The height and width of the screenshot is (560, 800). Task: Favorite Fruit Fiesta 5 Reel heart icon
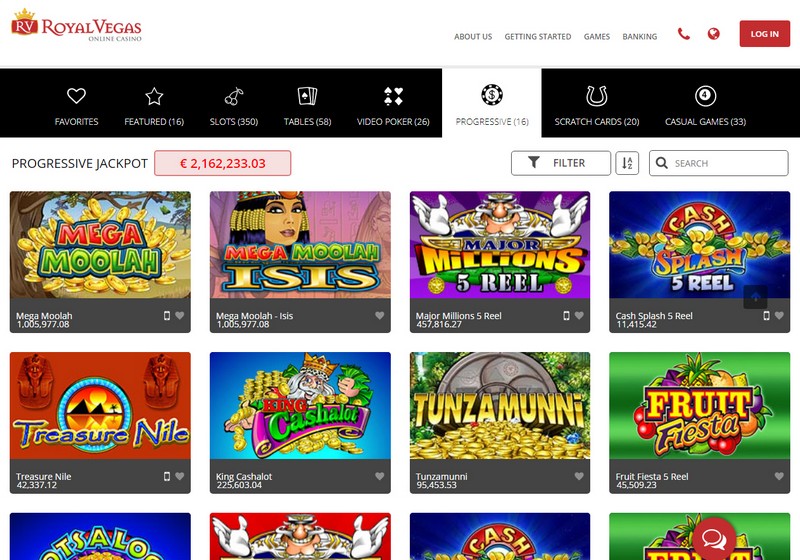[x=779, y=476]
